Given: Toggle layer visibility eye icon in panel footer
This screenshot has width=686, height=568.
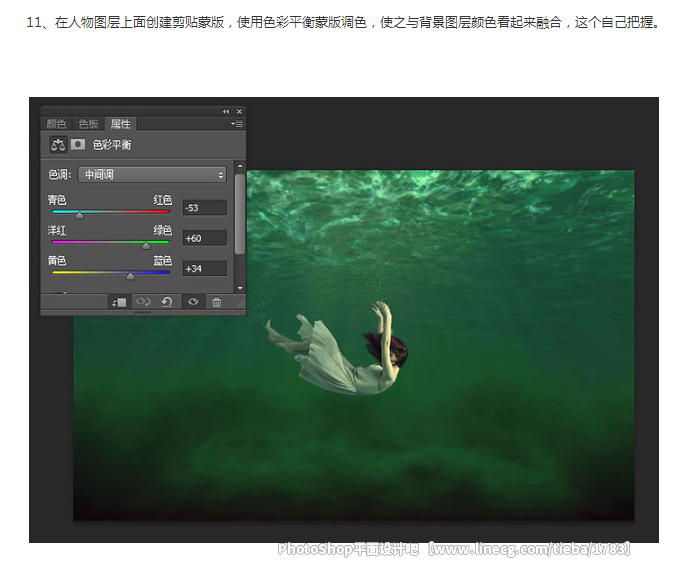Looking at the screenshot, I should click(193, 302).
